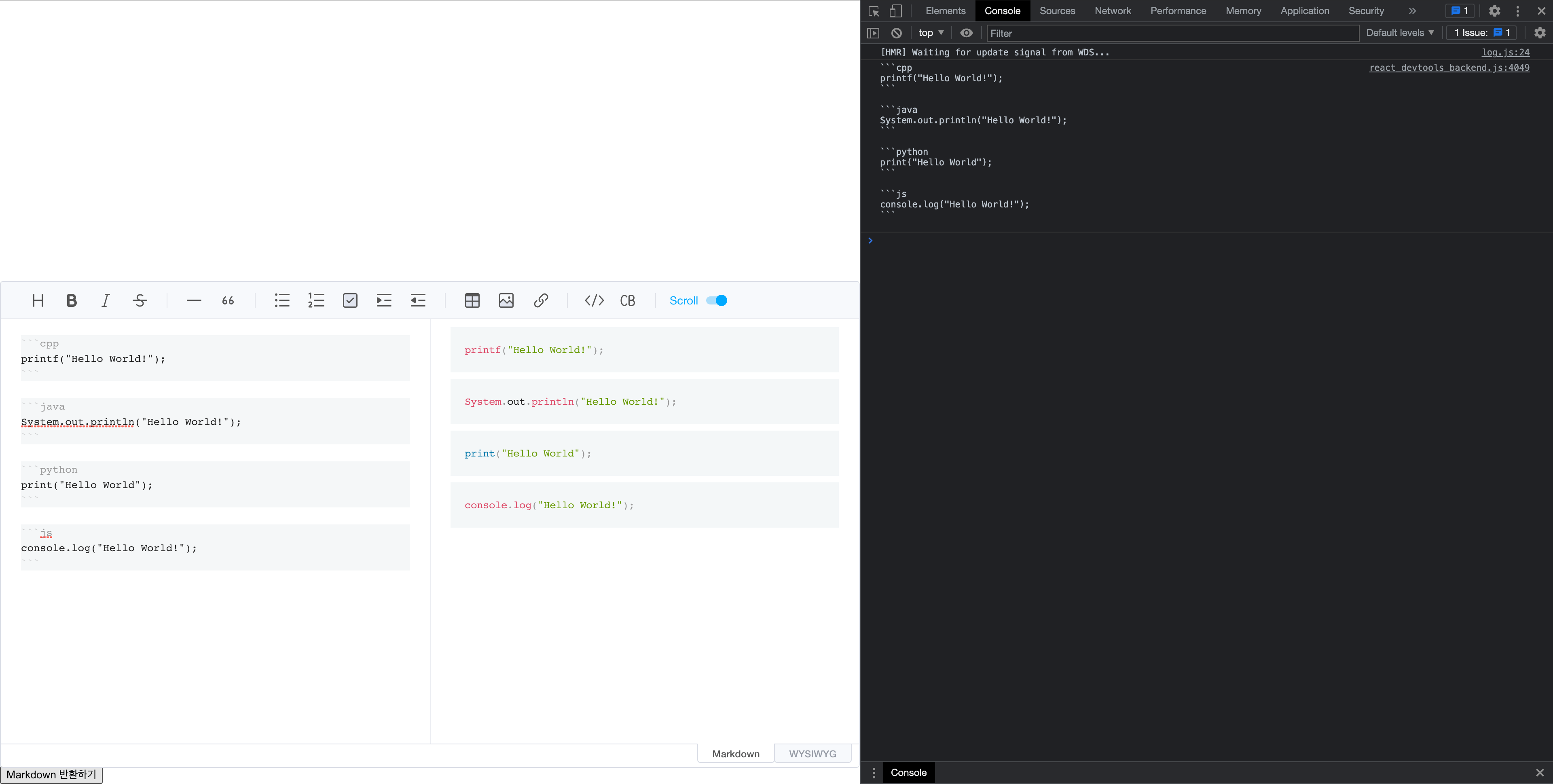This screenshot has width=1553, height=784.
Task: Open the Heading level dropdown
Action: (37, 300)
